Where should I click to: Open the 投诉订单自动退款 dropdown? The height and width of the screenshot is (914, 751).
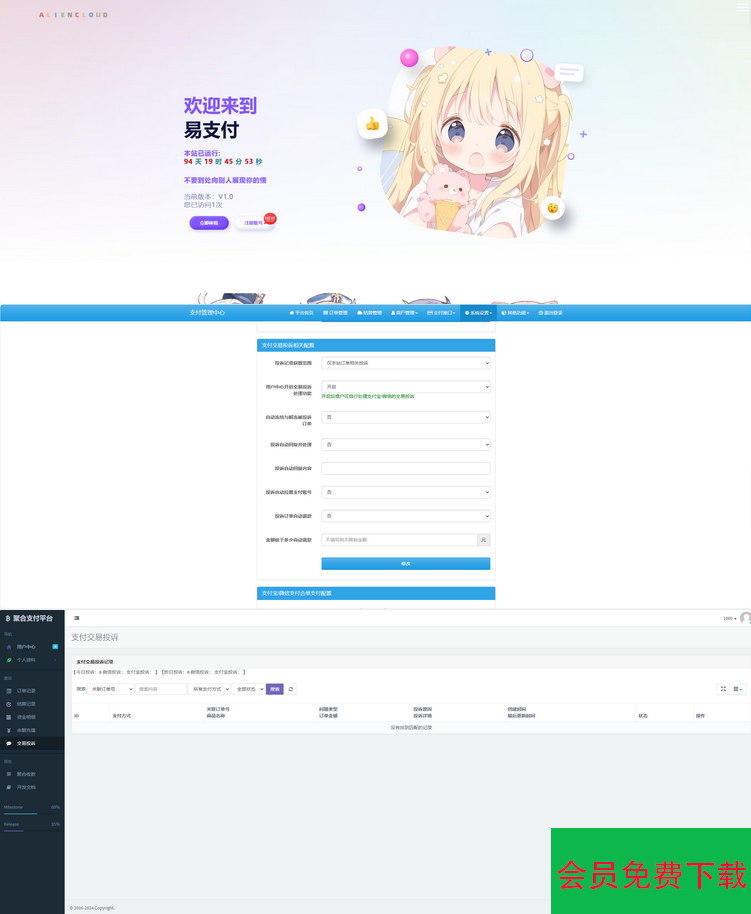pyautogui.click(x=406, y=516)
